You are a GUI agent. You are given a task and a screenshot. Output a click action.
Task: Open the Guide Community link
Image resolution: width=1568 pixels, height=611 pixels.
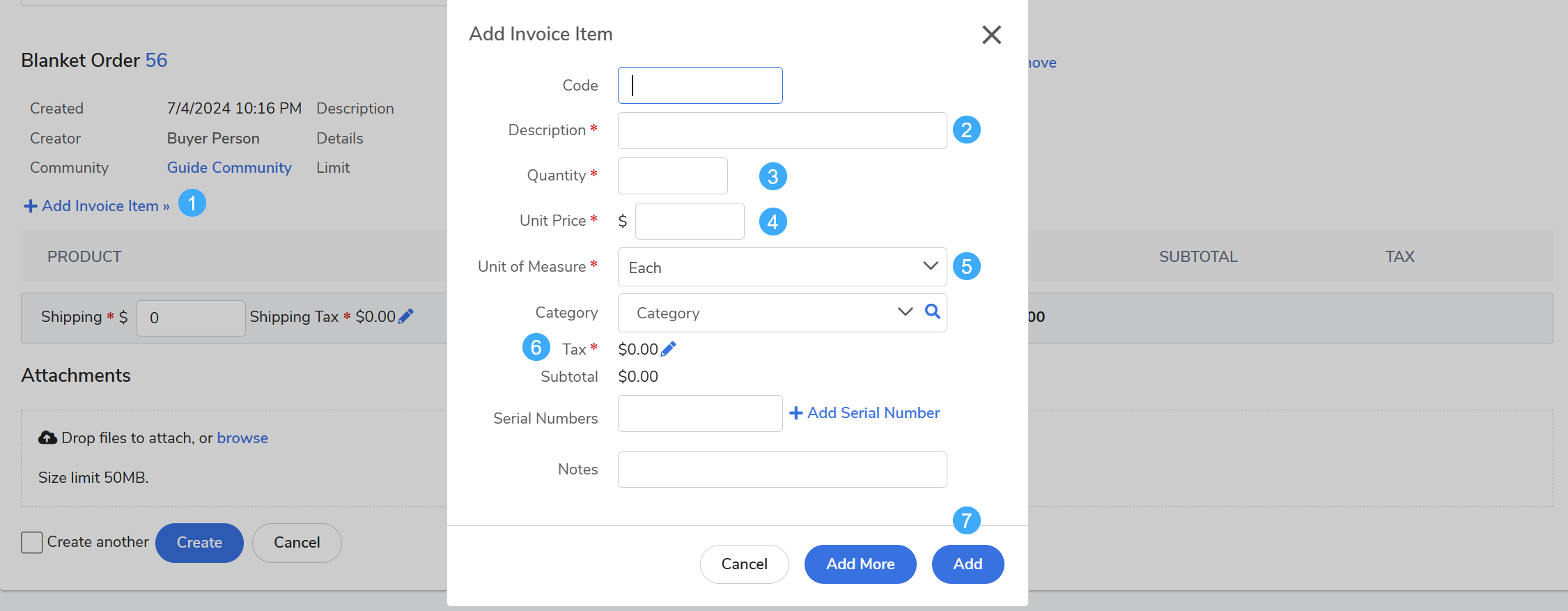point(229,168)
